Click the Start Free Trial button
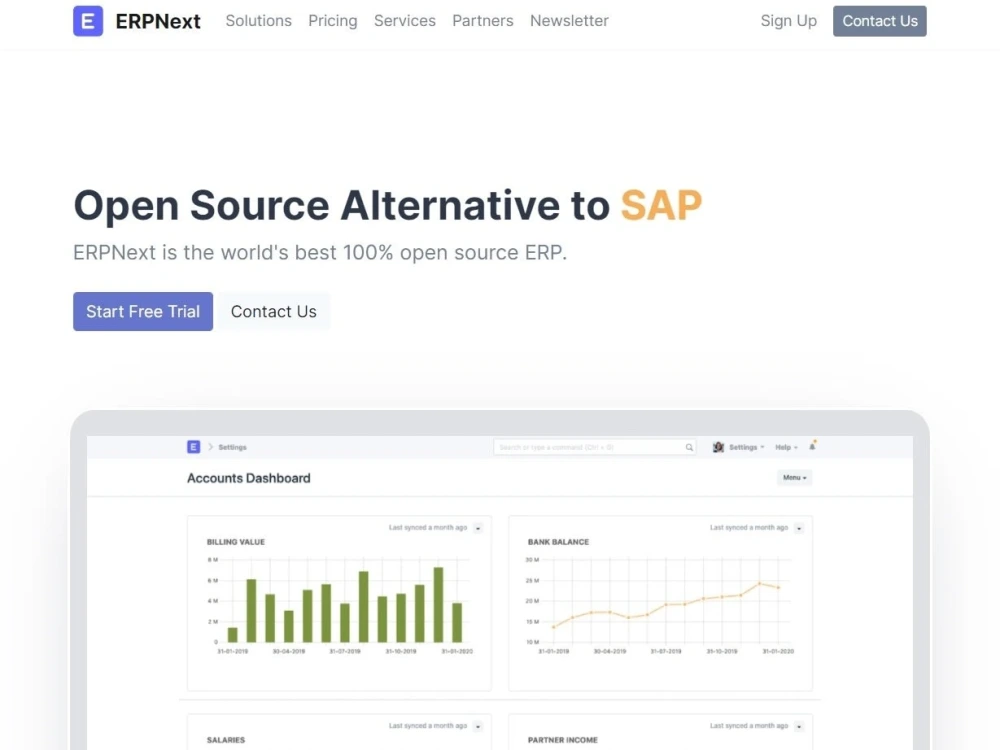Image resolution: width=1000 pixels, height=750 pixels. (x=142, y=311)
